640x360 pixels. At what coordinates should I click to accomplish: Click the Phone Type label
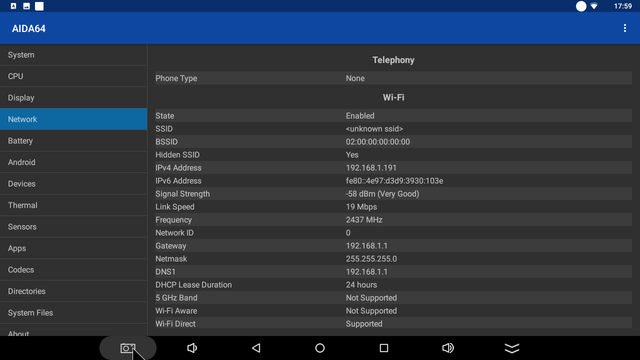(176, 78)
